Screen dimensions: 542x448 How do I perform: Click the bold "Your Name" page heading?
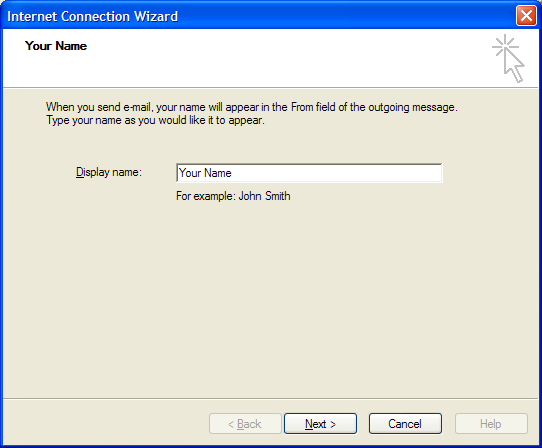[x=56, y=46]
